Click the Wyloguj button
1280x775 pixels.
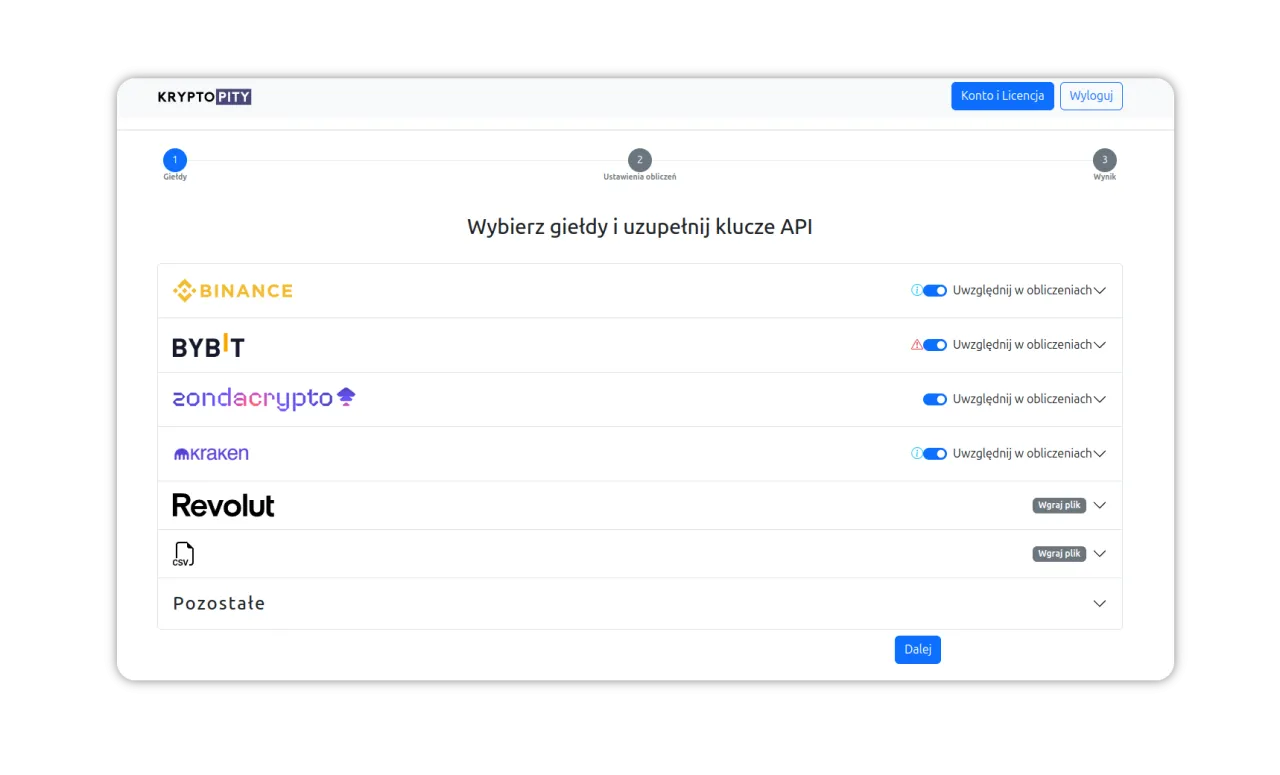[x=1091, y=96]
